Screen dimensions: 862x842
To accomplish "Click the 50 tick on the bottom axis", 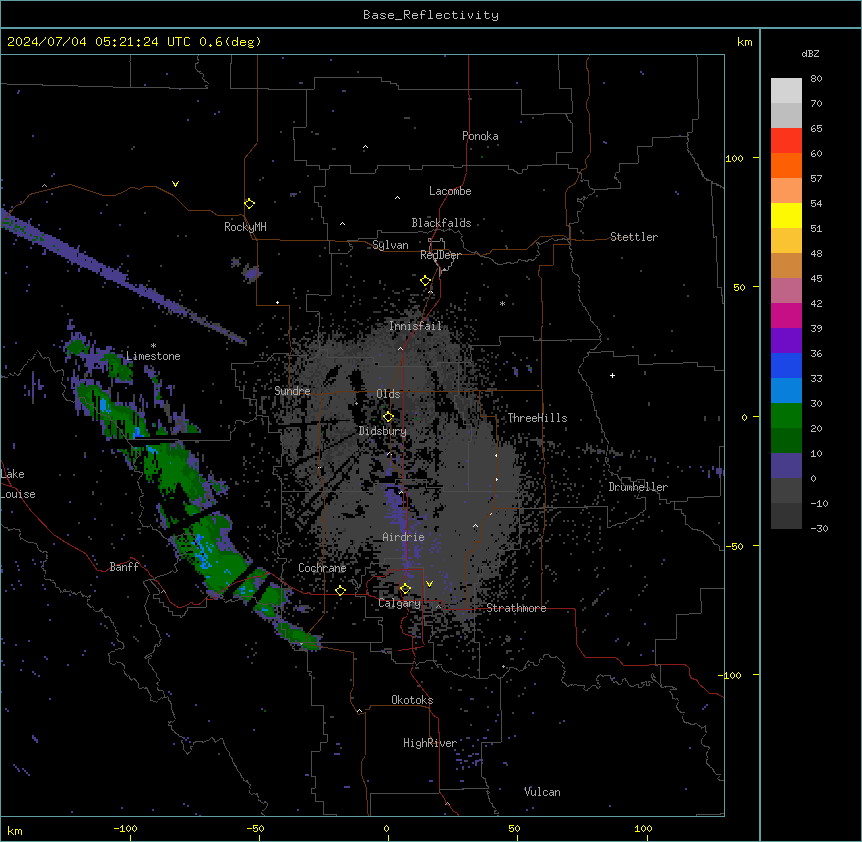I will pyautogui.click(x=514, y=828).
